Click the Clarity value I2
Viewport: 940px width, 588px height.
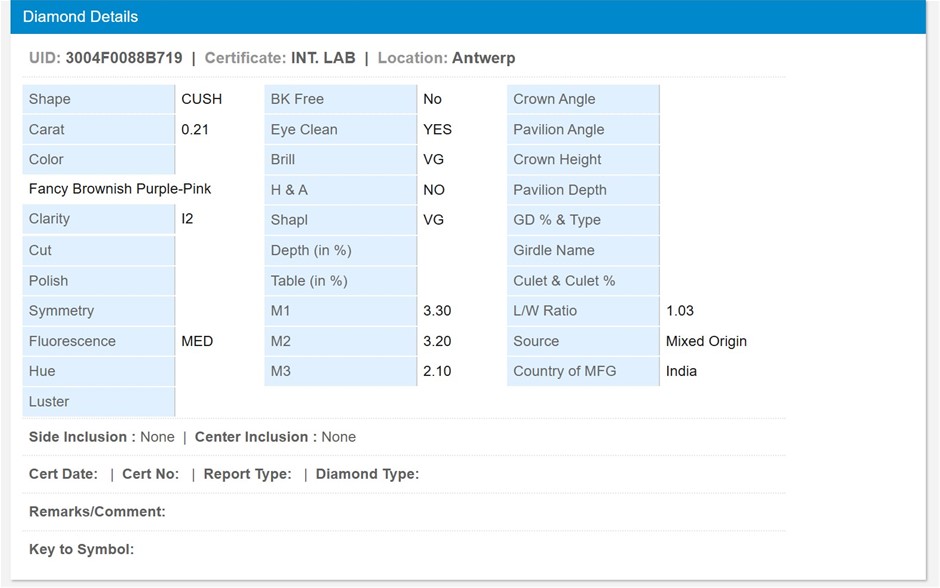pos(187,219)
